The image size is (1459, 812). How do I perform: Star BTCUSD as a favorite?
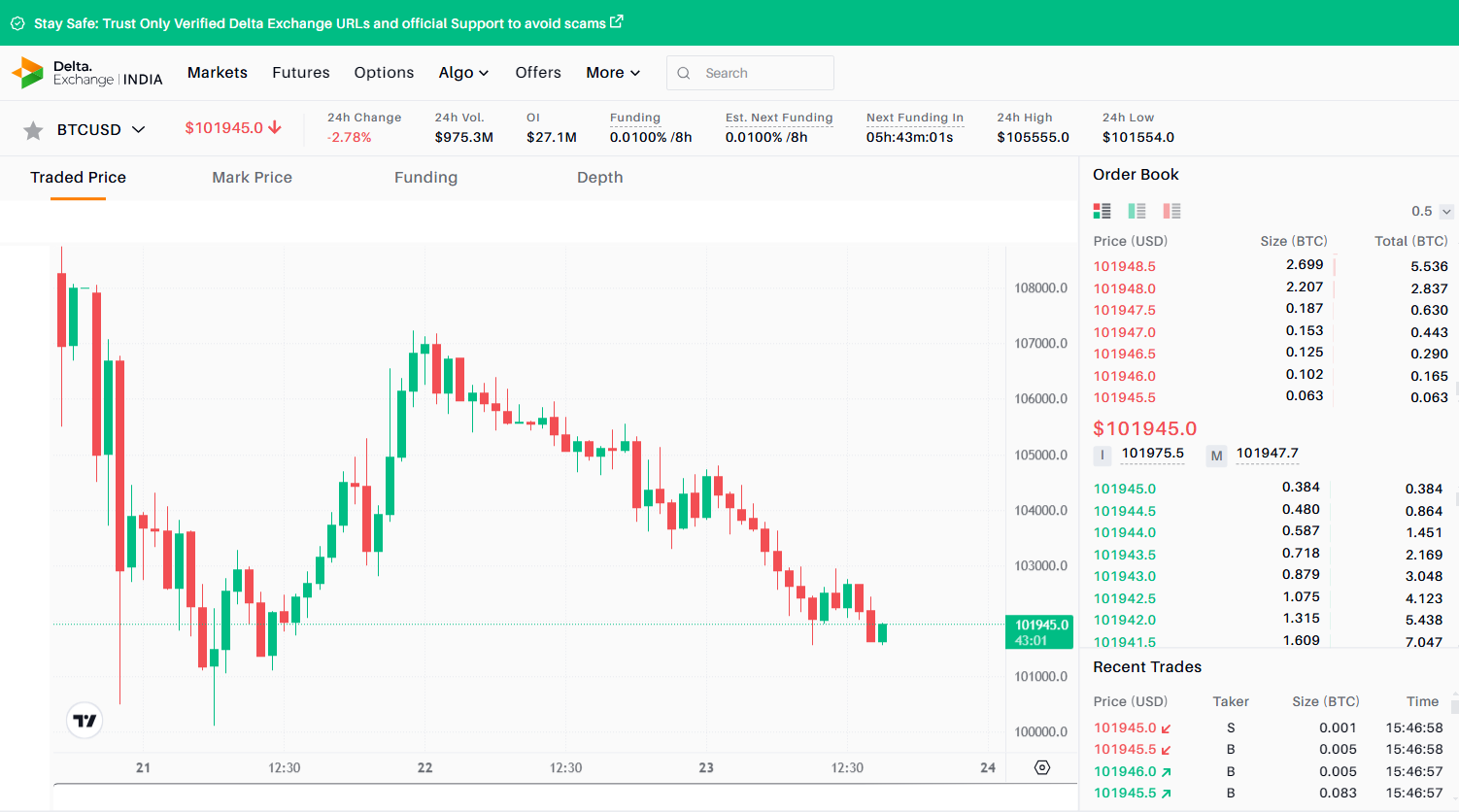pos(33,130)
